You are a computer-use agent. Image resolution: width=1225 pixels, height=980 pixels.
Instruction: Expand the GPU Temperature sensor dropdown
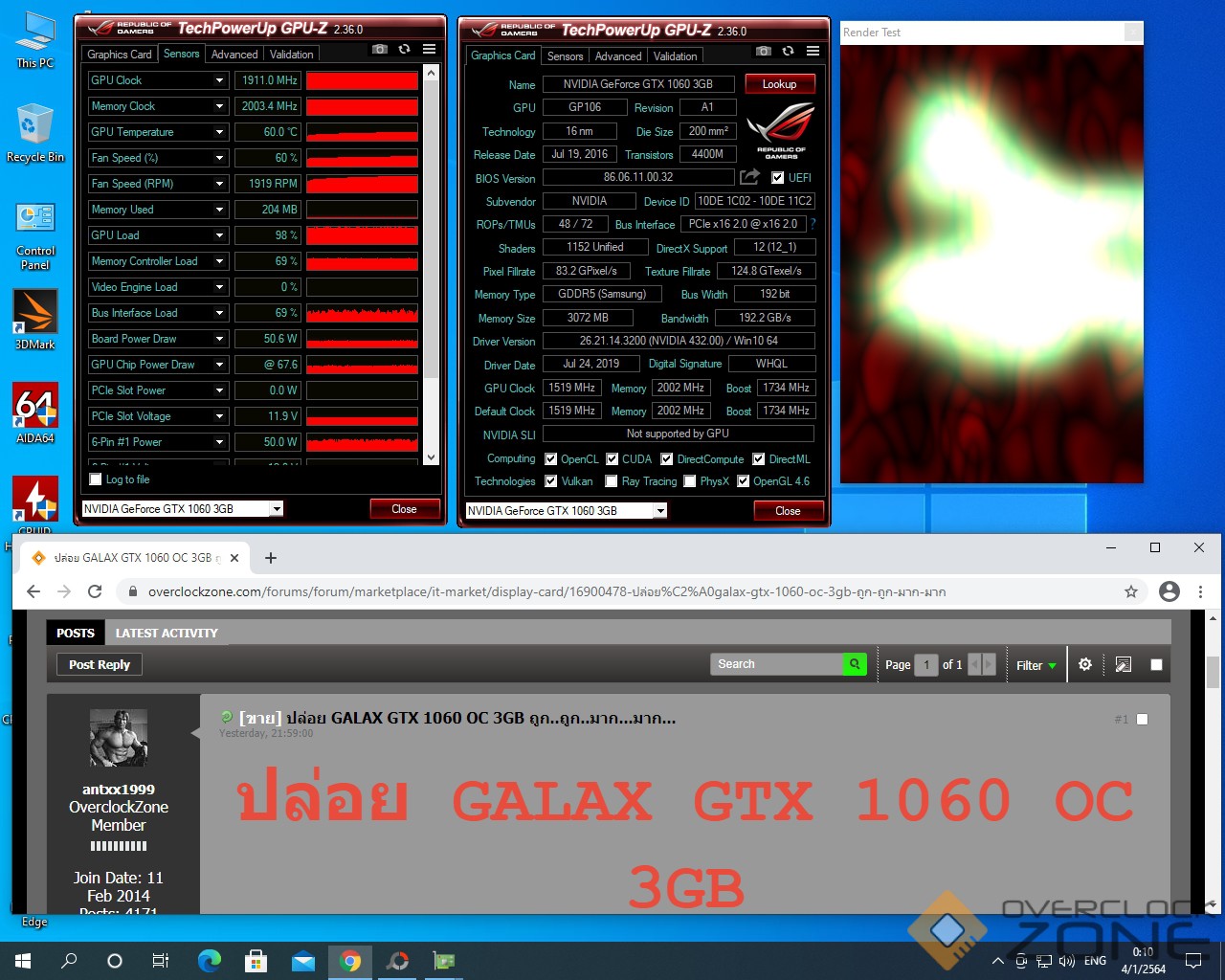click(220, 132)
